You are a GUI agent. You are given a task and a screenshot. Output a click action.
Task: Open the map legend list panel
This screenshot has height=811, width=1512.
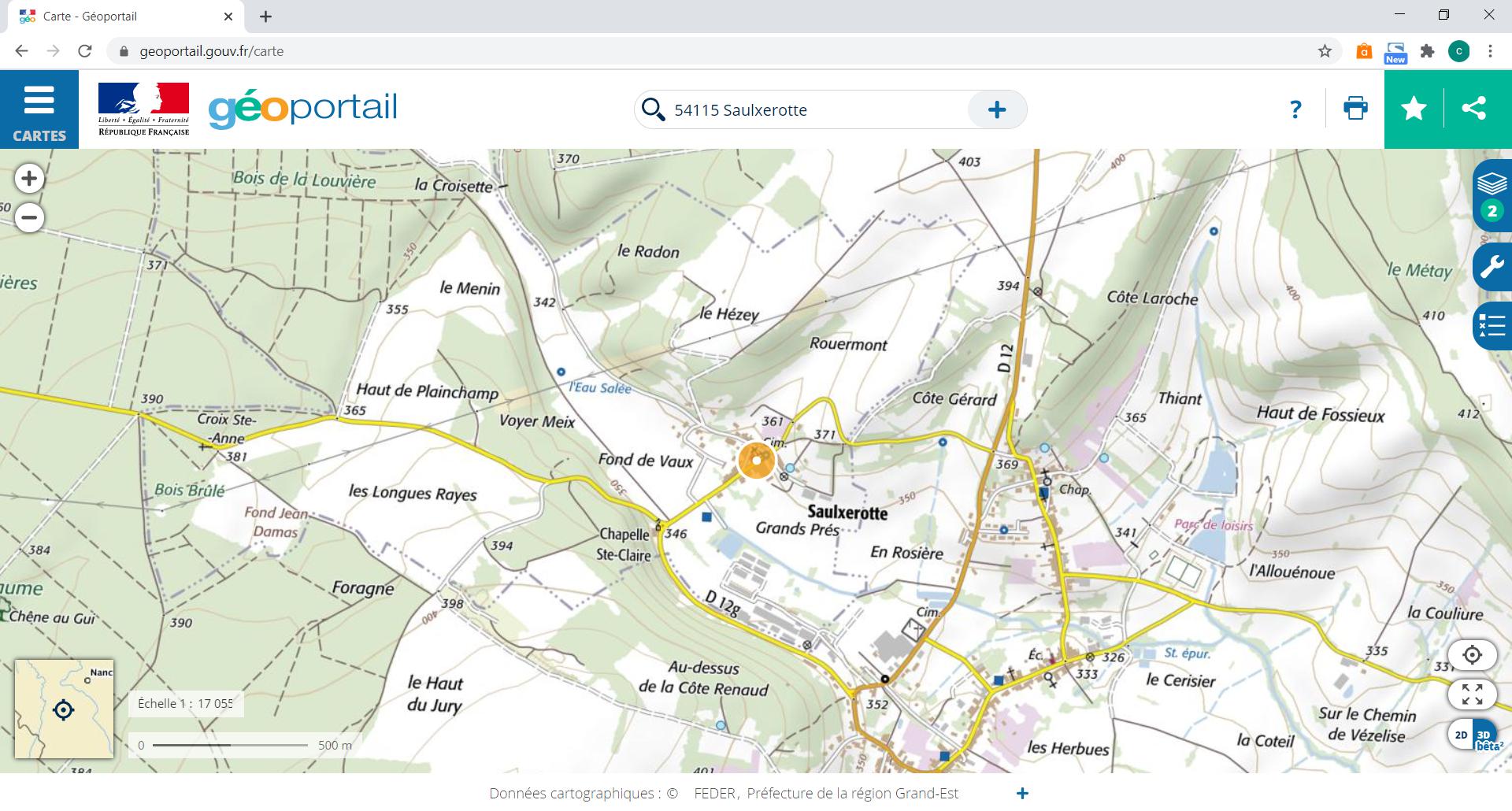point(1492,325)
